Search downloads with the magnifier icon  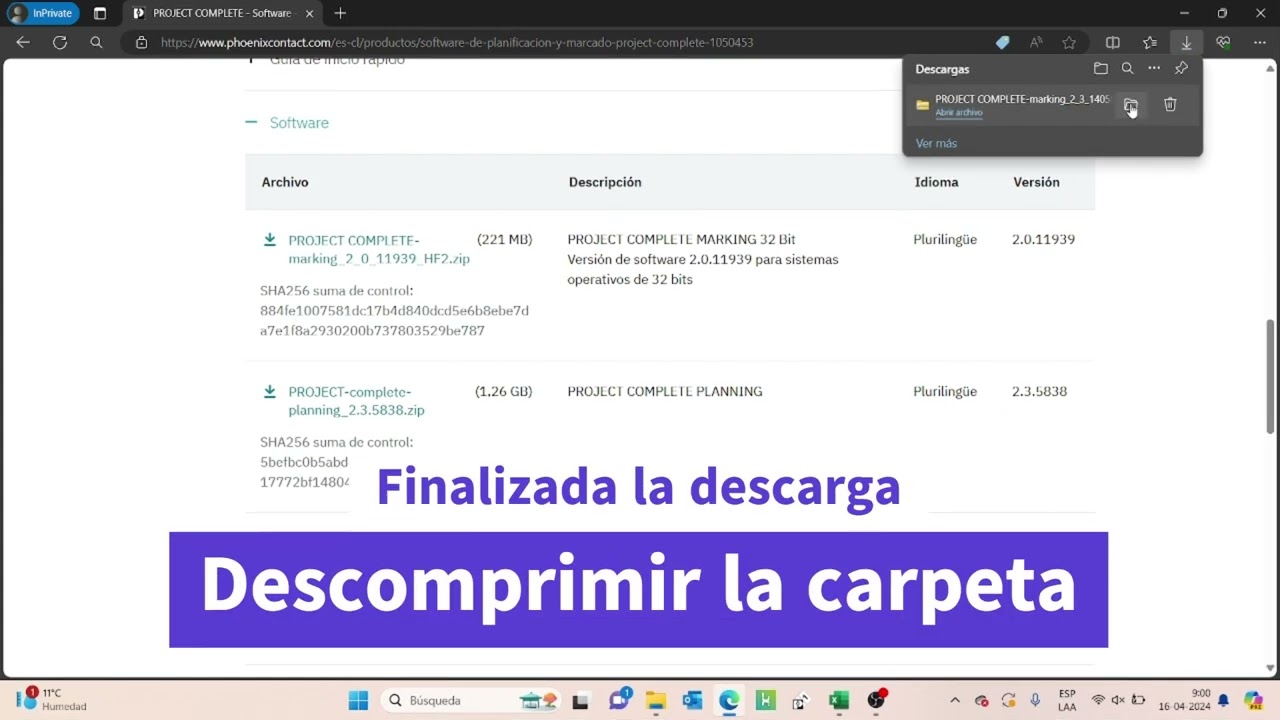coord(1127,69)
